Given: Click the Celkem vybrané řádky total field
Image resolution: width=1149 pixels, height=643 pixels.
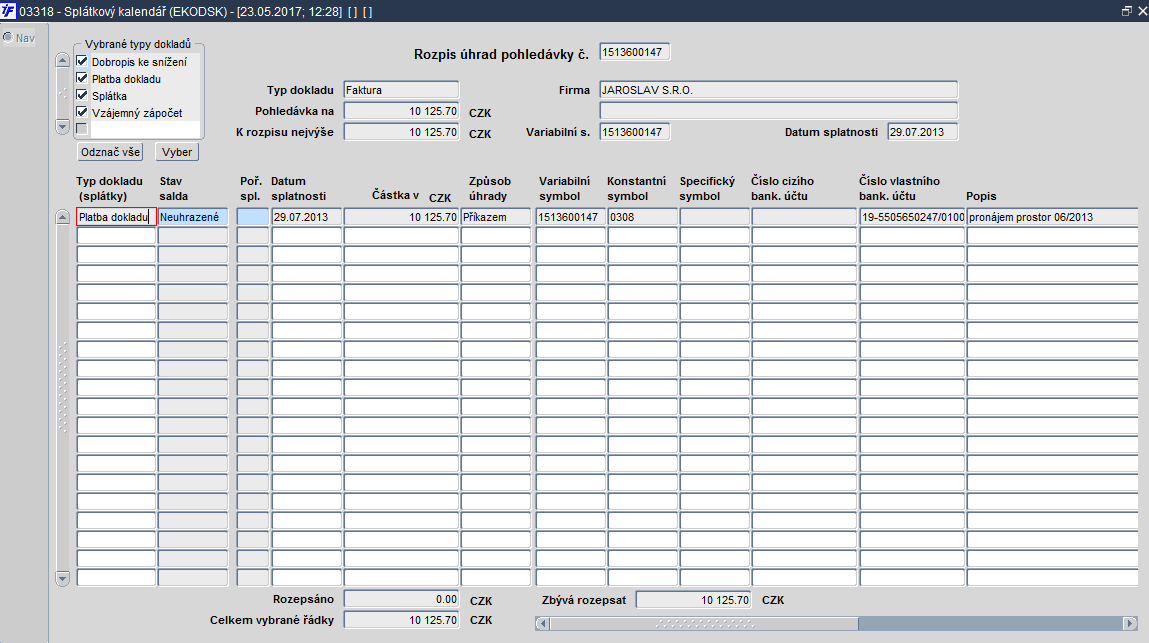Looking at the screenshot, I should click(x=402, y=620).
